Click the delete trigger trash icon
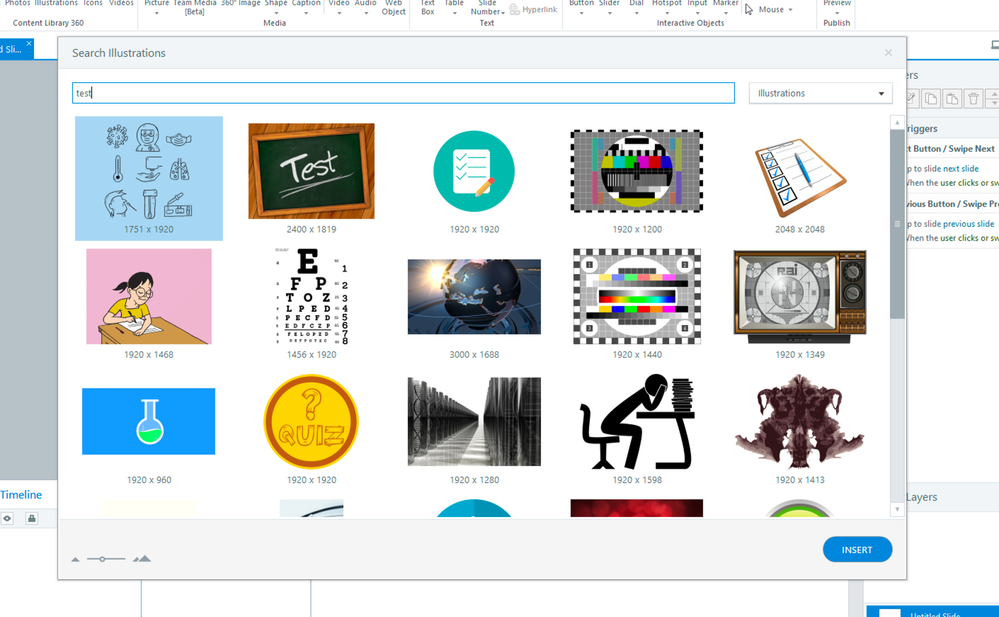Viewport: 999px width, 617px height. (973, 98)
